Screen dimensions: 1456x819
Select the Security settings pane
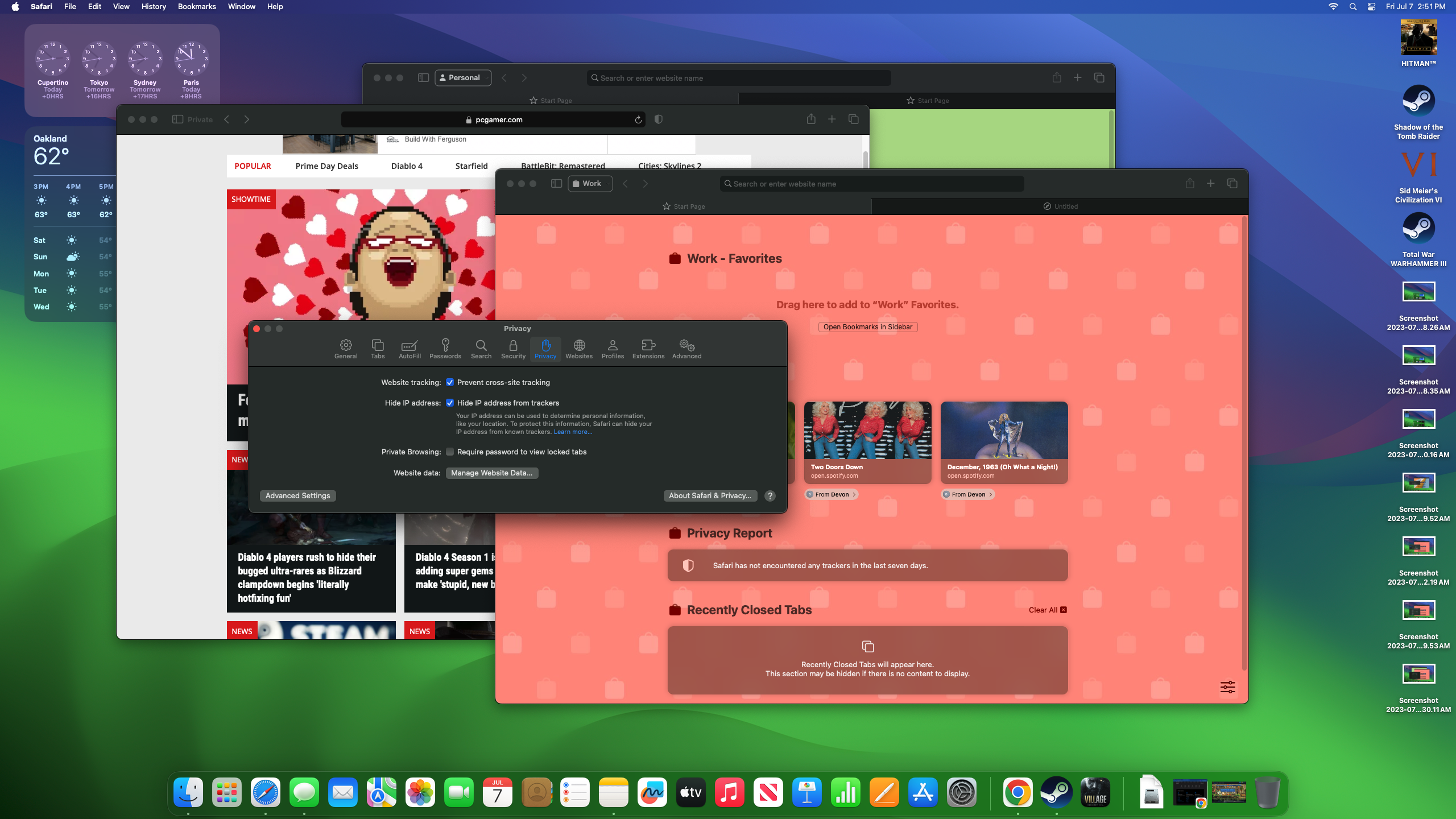(x=512, y=349)
